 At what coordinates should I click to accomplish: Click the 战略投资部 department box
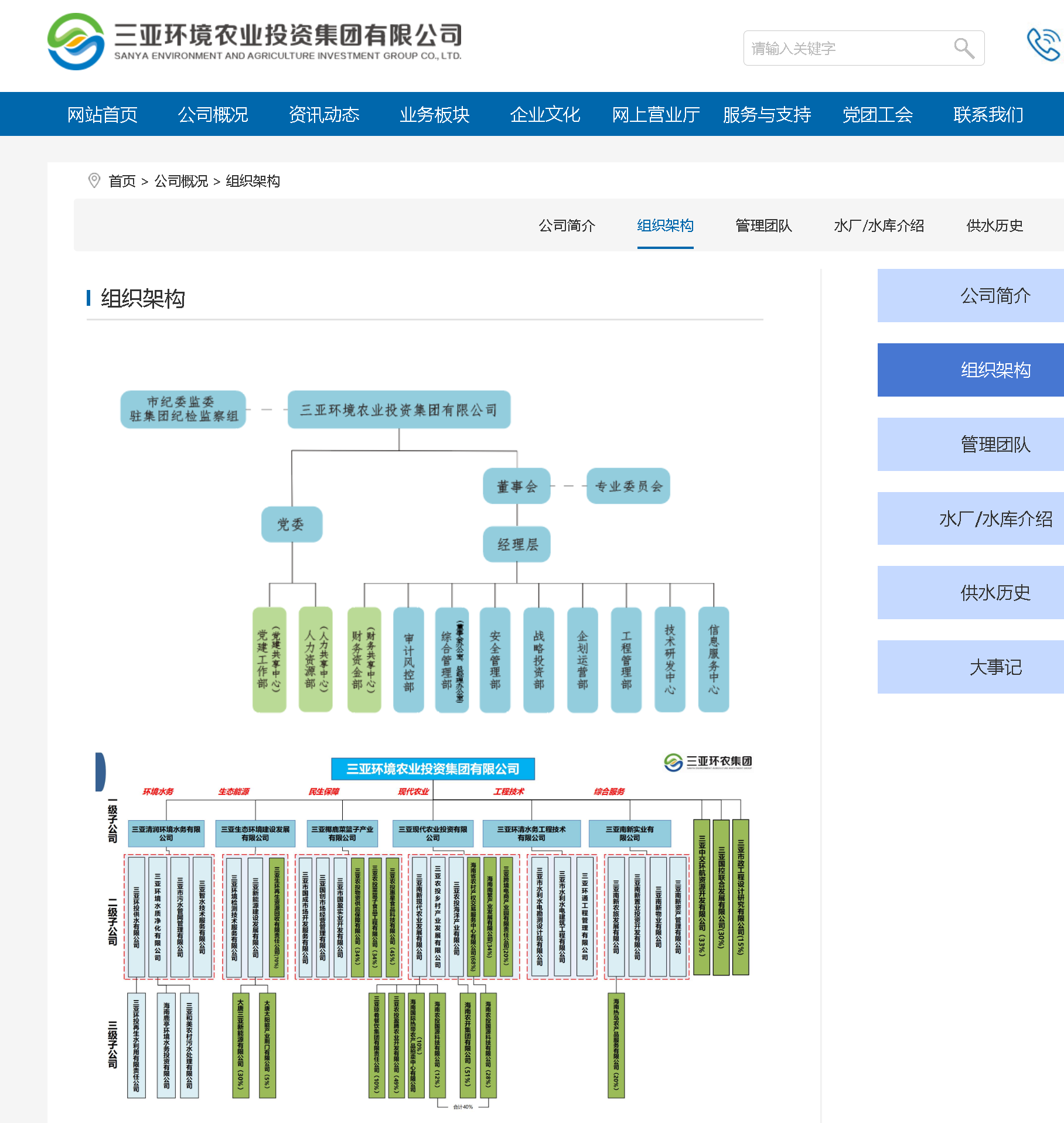click(539, 660)
